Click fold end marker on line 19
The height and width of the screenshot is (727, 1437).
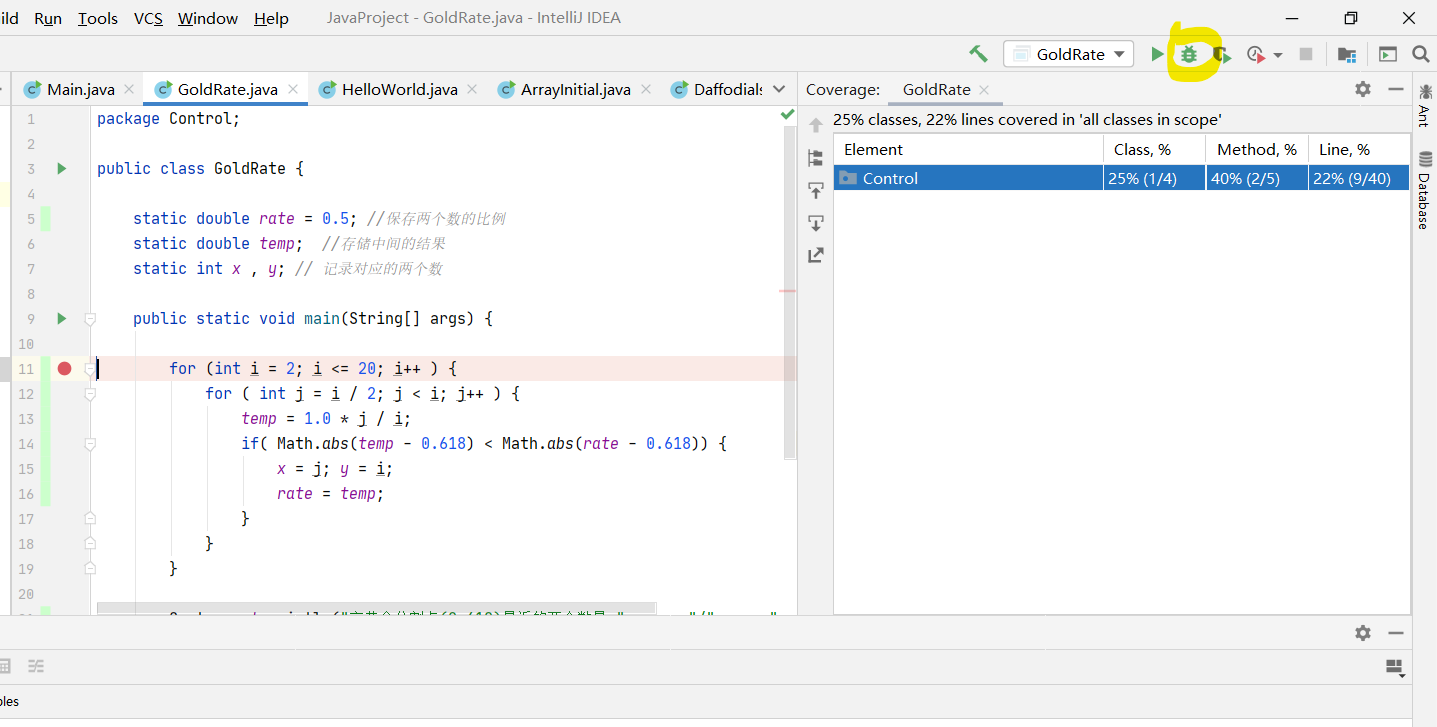(90, 569)
